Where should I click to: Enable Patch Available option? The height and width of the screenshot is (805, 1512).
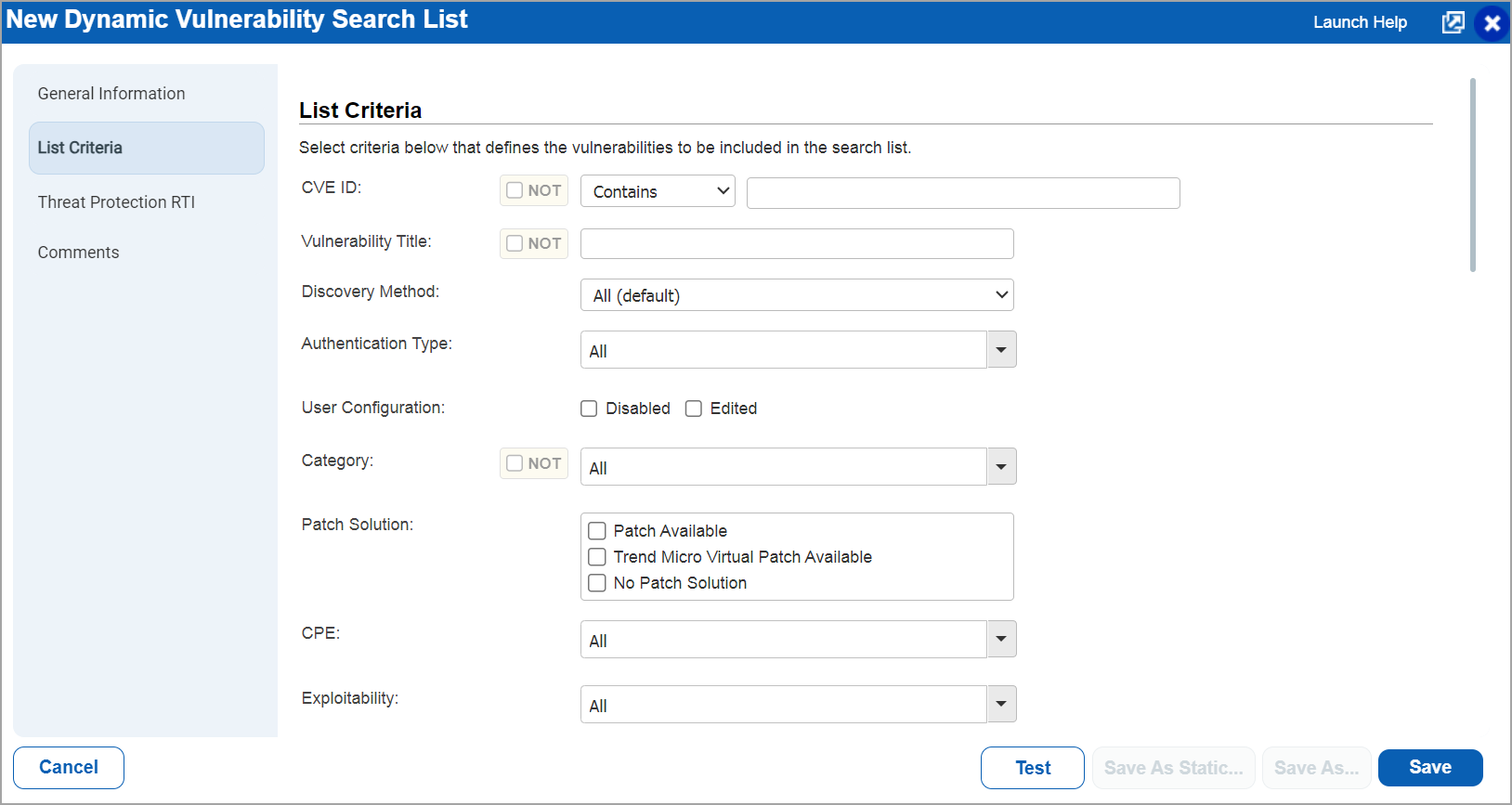(597, 531)
